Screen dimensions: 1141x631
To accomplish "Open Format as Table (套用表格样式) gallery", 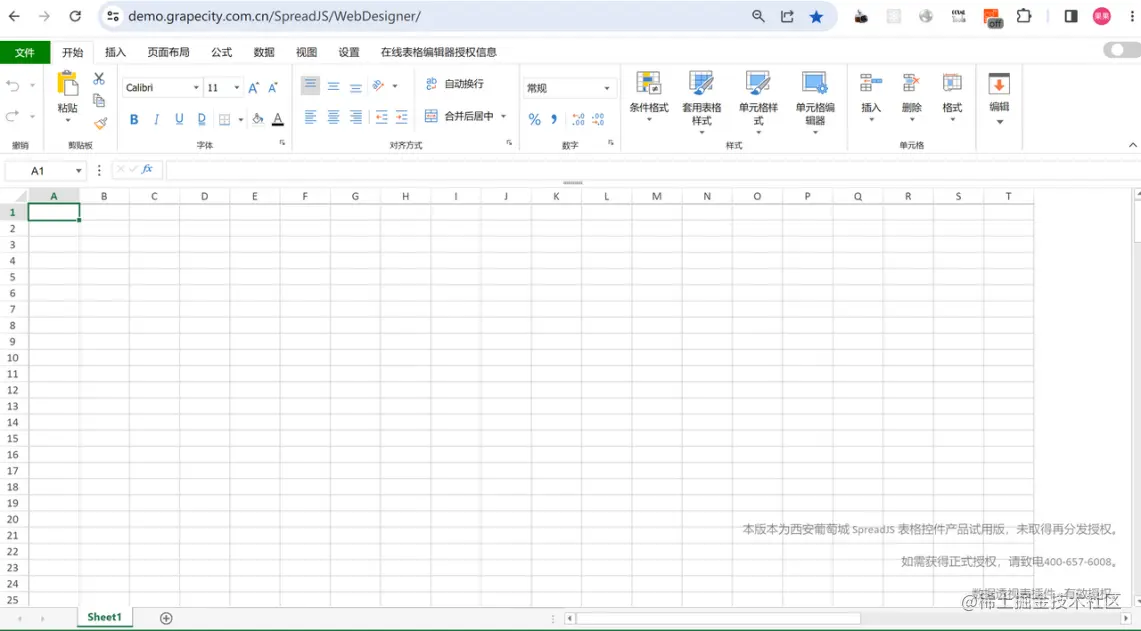I will click(x=701, y=102).
